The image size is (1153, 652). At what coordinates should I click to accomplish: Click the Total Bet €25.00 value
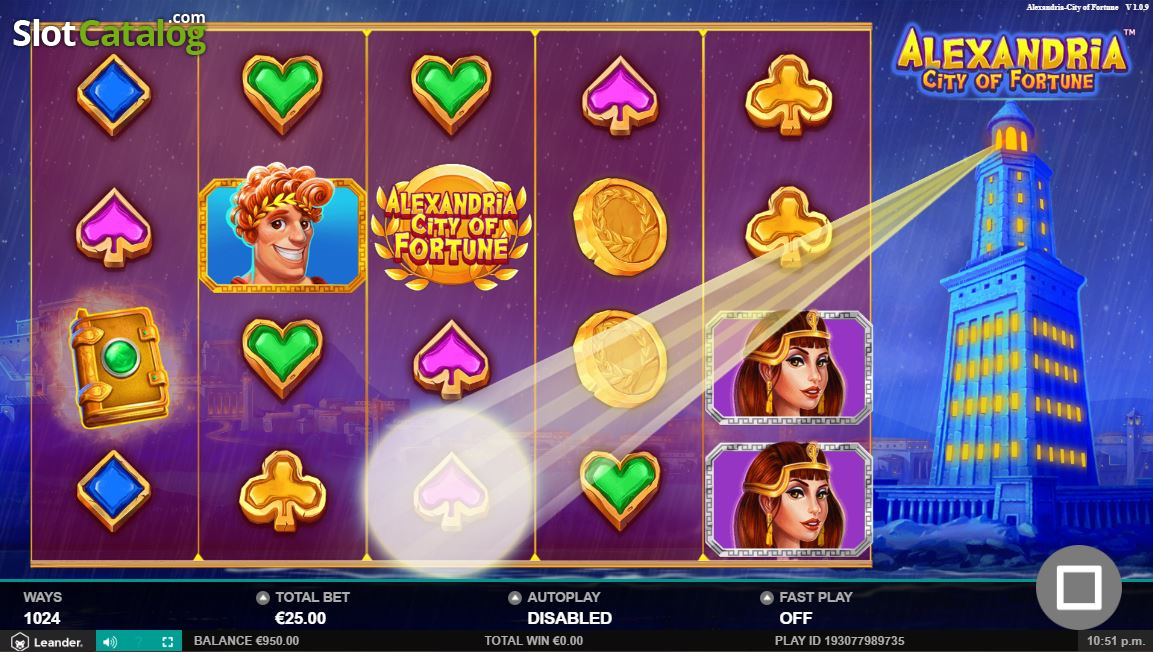click(x=300, y=618)
